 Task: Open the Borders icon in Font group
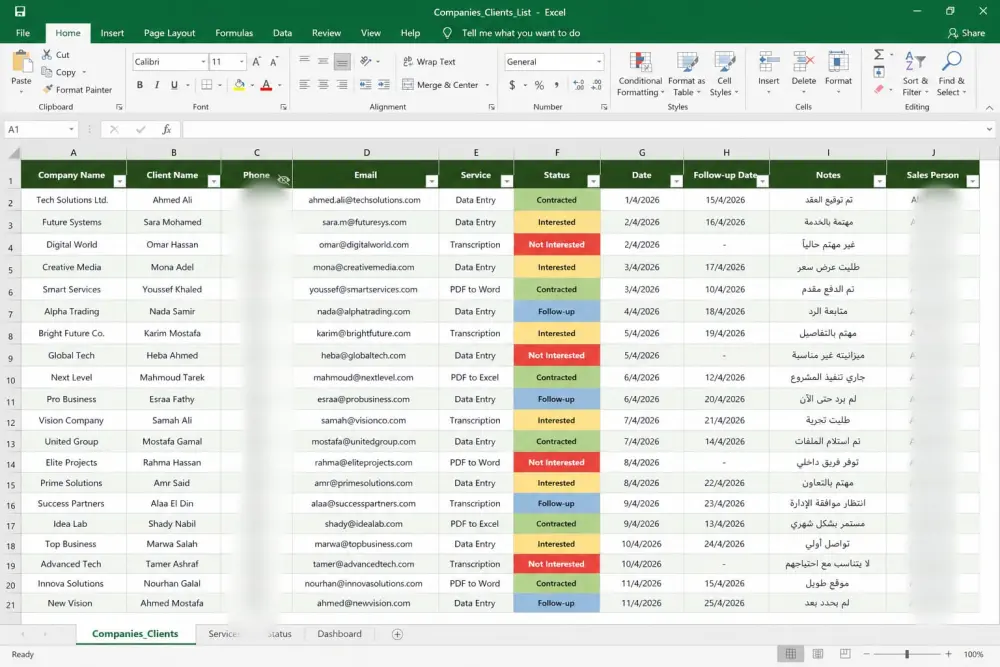pyautogui.click(x=207, y=85)
